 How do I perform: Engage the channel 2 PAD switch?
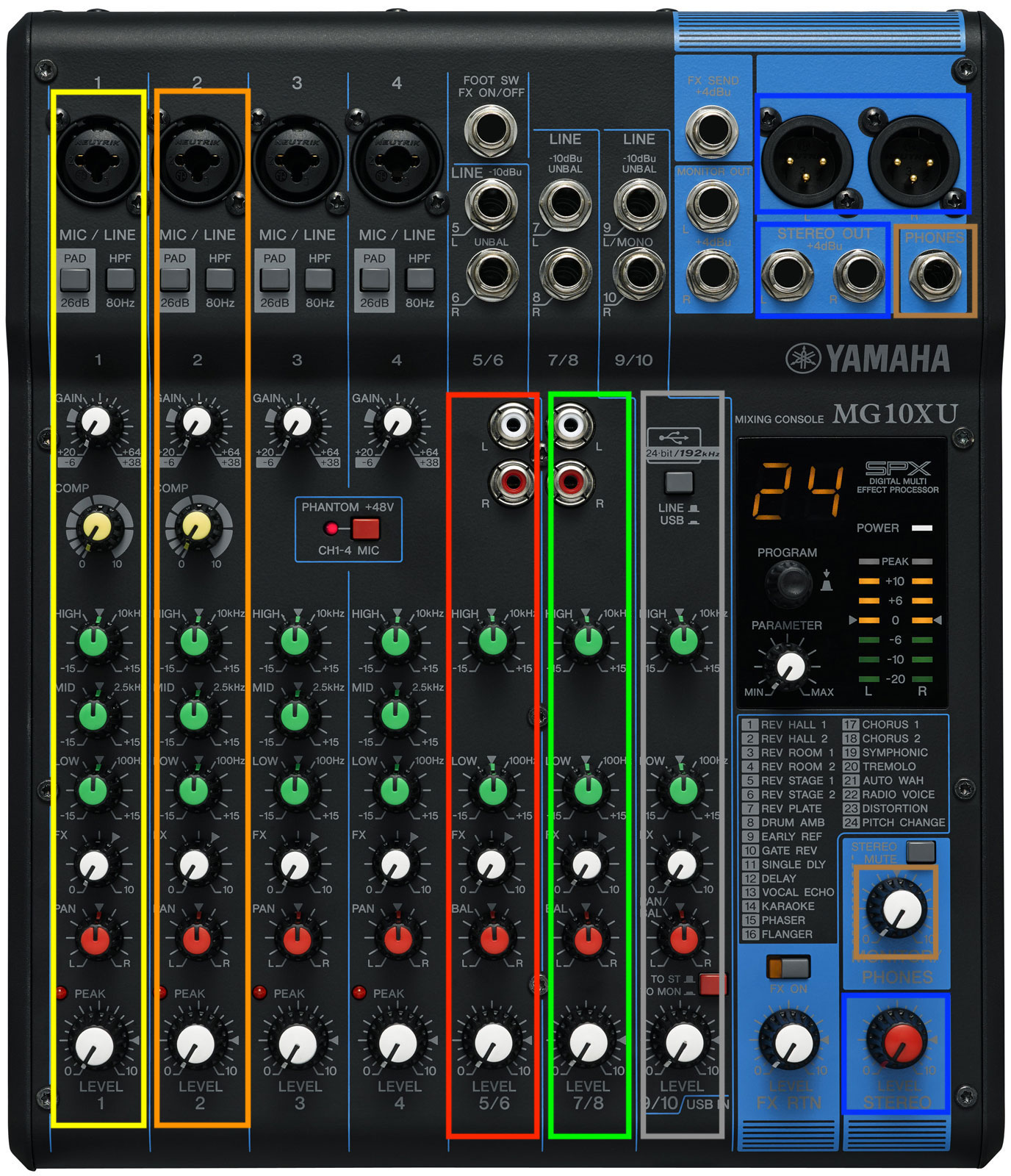[175, 279]
